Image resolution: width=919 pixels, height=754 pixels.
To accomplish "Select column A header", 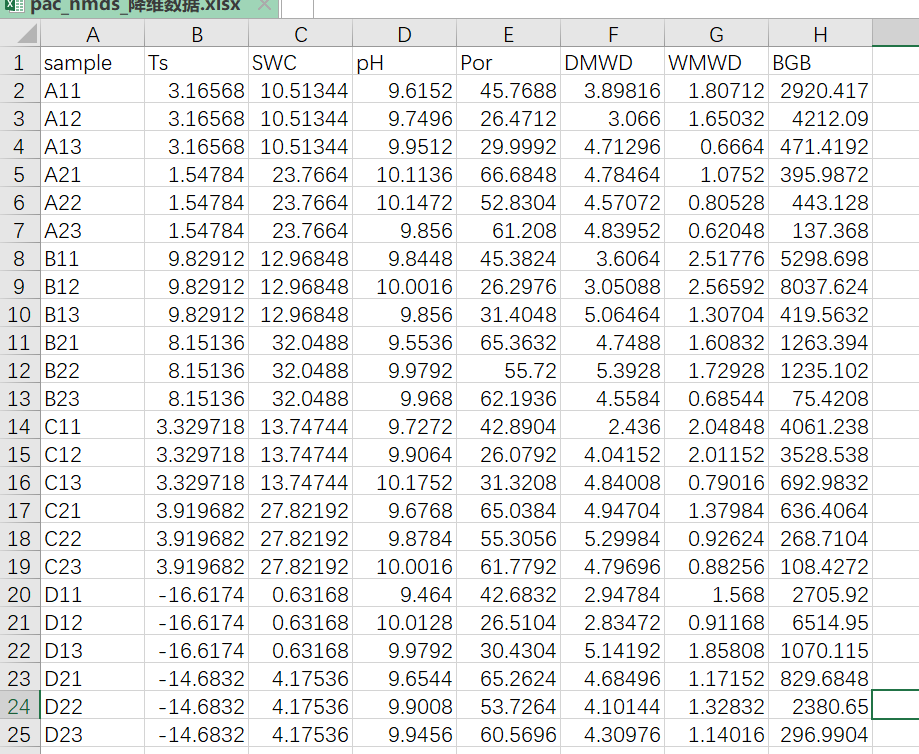I will 93,35.
